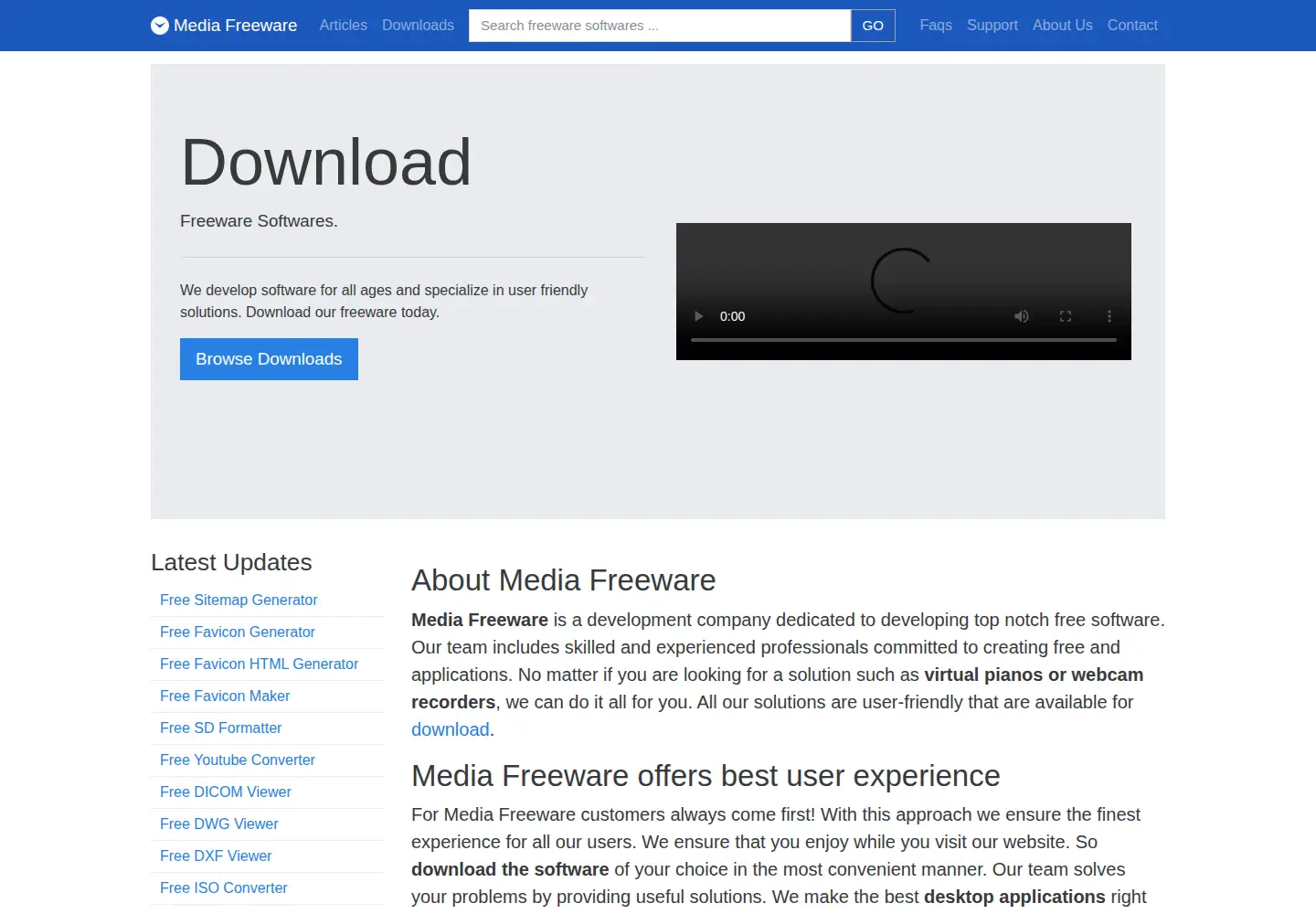Open Free ISO Converter link
Image resolution: width=1316 pixels, height=914 pixels.
pyautogui.click(x=224, y=887)
